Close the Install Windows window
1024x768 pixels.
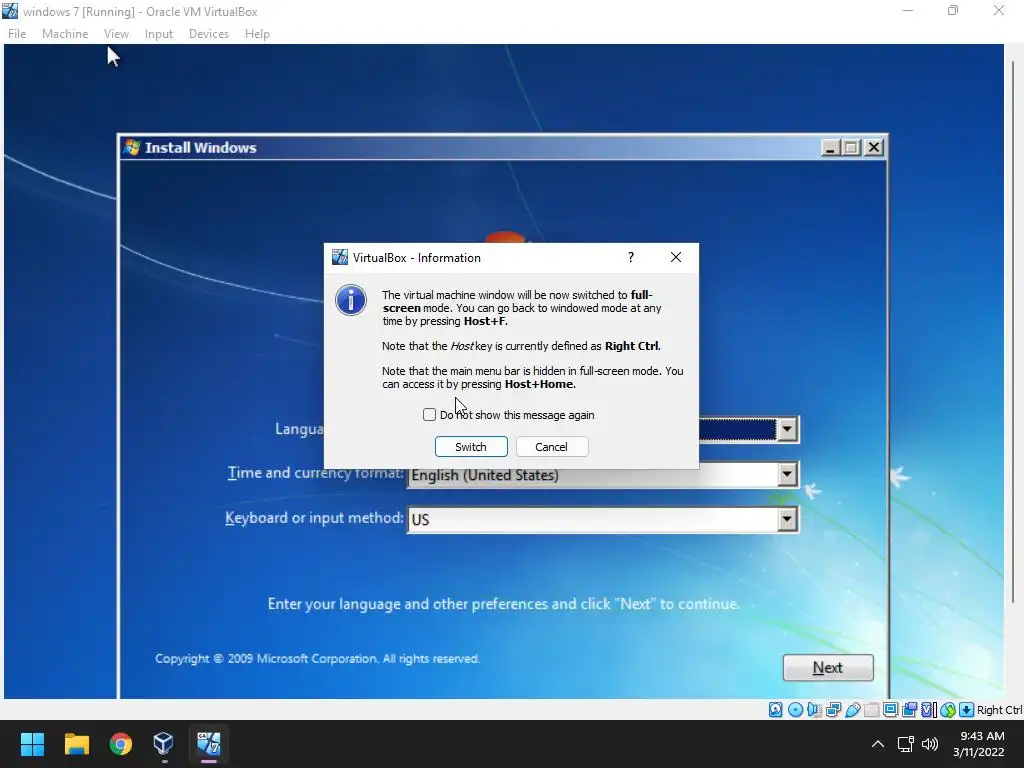(x=874, y=148)
